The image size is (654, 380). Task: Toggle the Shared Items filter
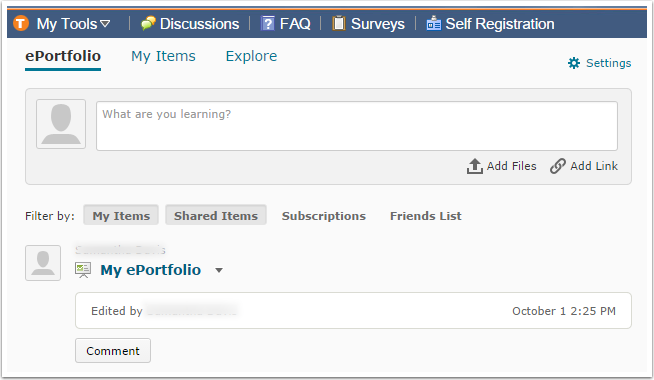tap(216, 215)
